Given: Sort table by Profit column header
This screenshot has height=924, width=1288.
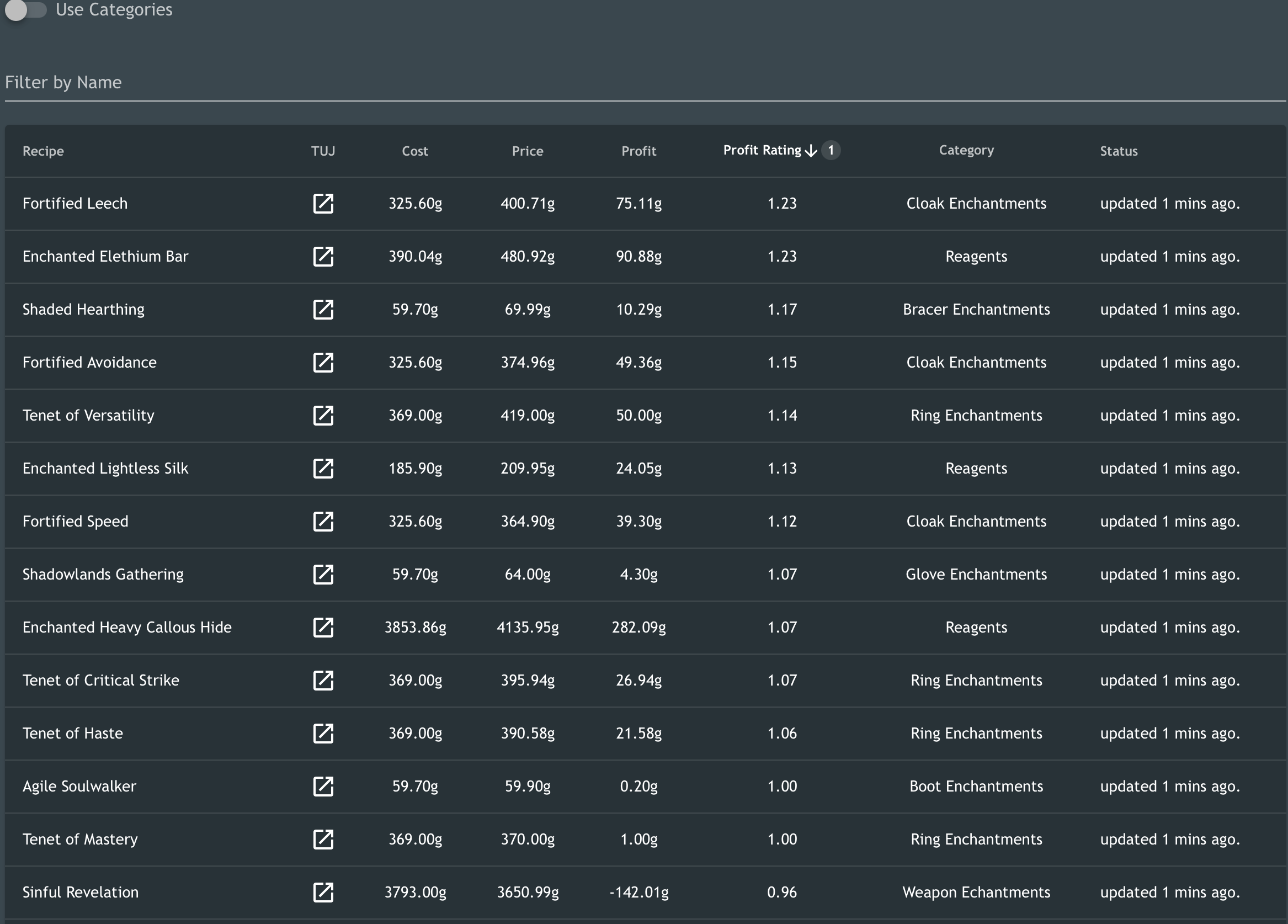Looking at the screenshot, I should click(639, 151).
